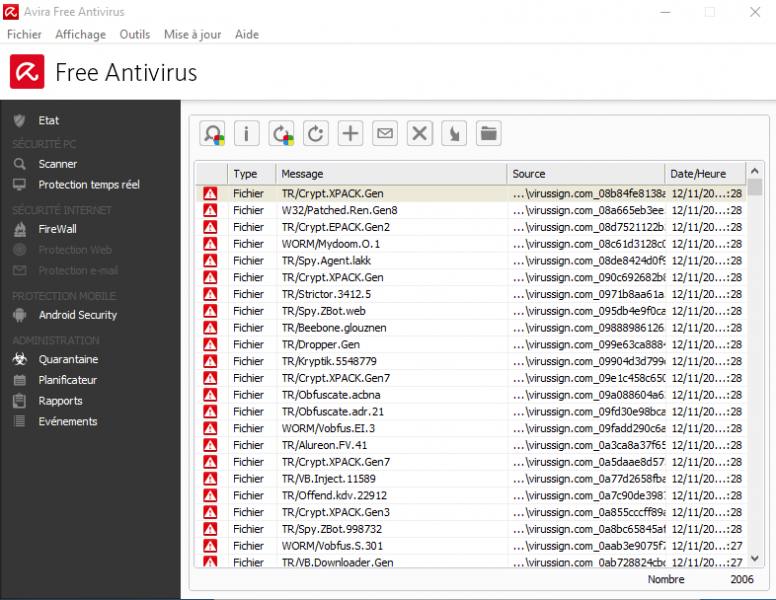
Task: Select the TR/Spy.ZBot.web row
Action: click(471, 311)
